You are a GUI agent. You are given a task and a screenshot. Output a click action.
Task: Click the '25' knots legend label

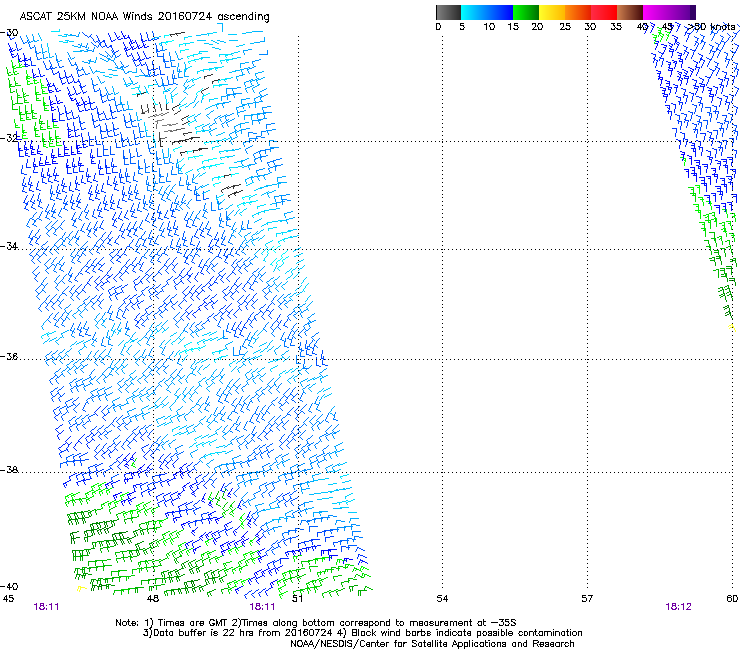click(x=565, y=27)
